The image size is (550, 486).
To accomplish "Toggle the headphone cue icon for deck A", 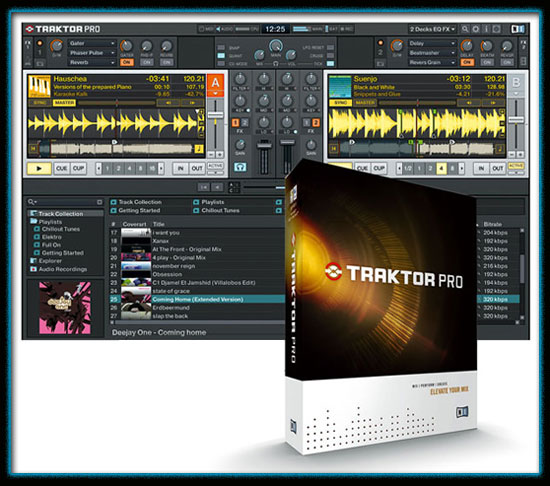I will (x=240, y=167).
